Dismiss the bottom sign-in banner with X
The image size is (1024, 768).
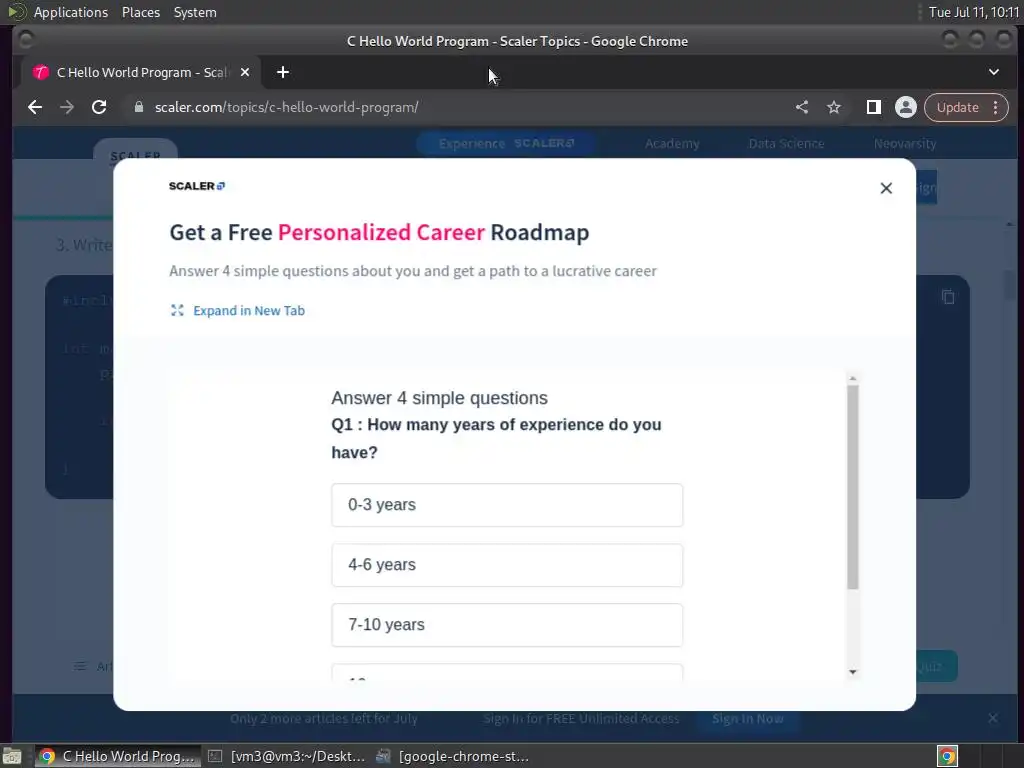(993, 718)
